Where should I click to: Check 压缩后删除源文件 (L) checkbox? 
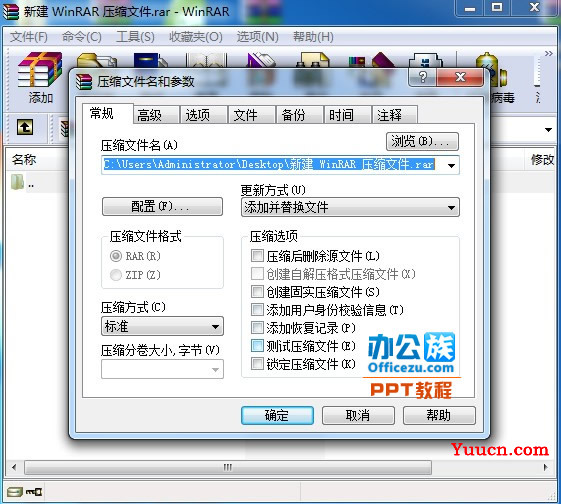coord(257,255)
